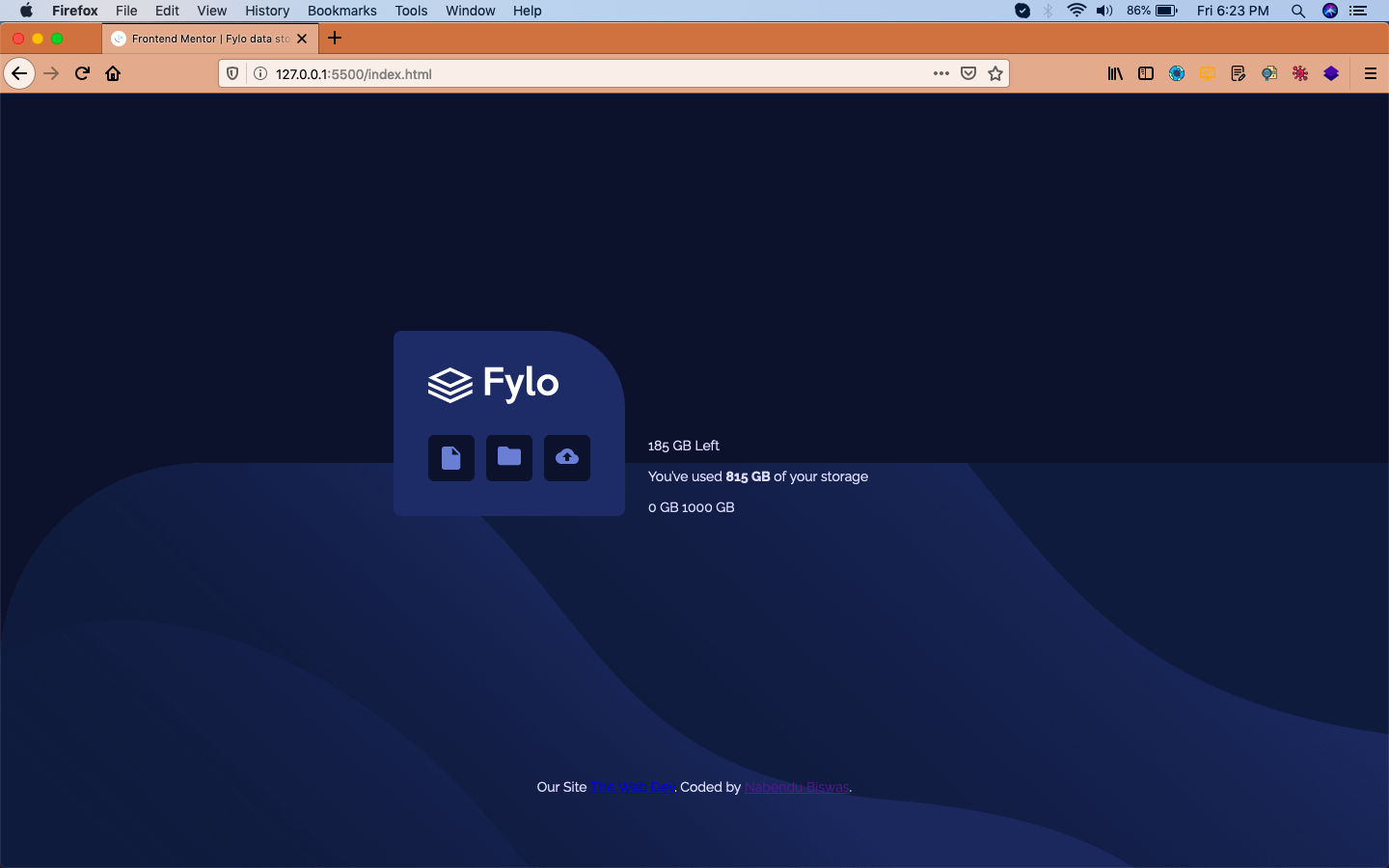This screenshot has width=1389, height=868.
Task: Open page actions three-dot menu
Action: pyautogui.click(x=941, y=73)
